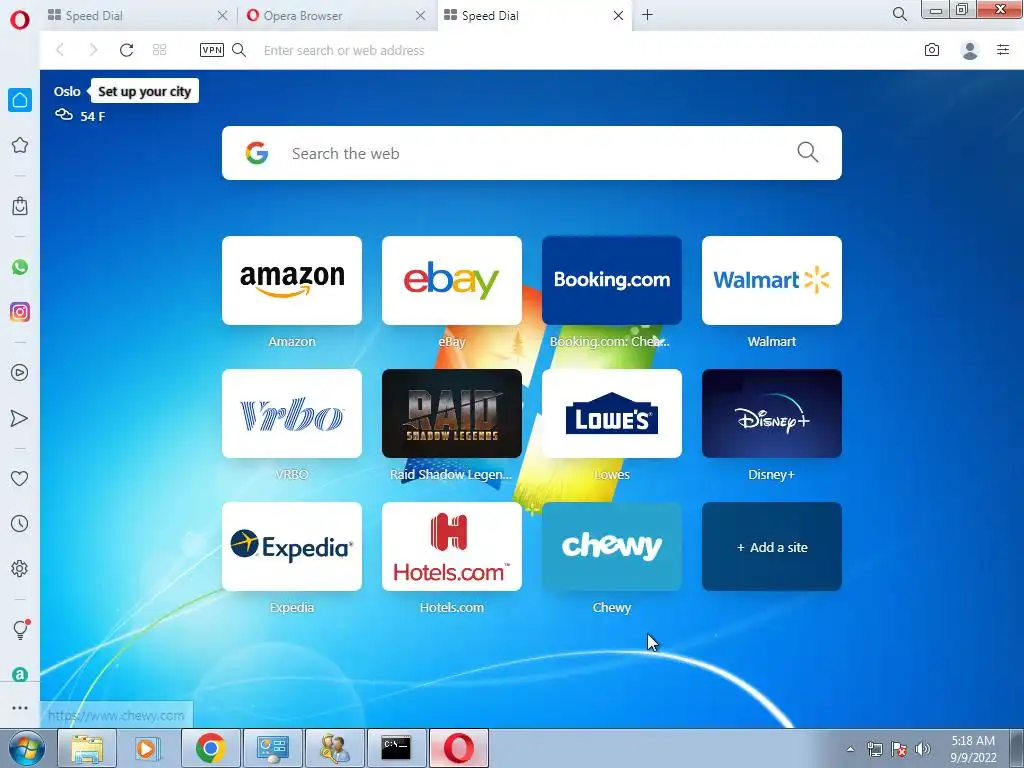Click the Opera taskbar button
1024x768 pixels.
pos(459,748)
